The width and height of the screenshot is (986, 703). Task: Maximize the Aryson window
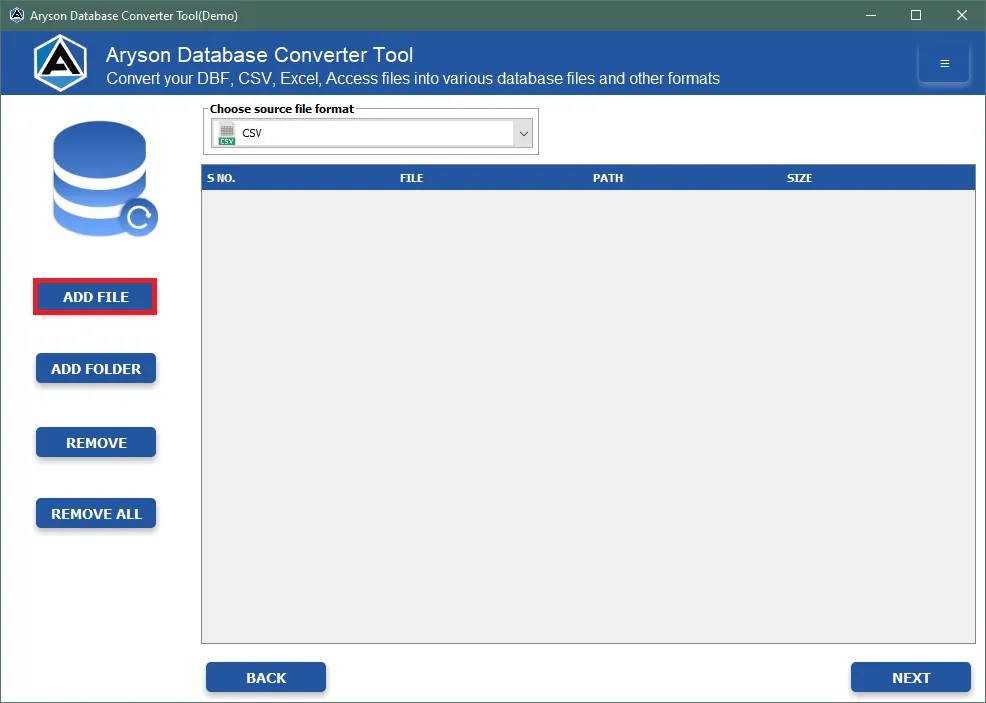click(916, 15)
